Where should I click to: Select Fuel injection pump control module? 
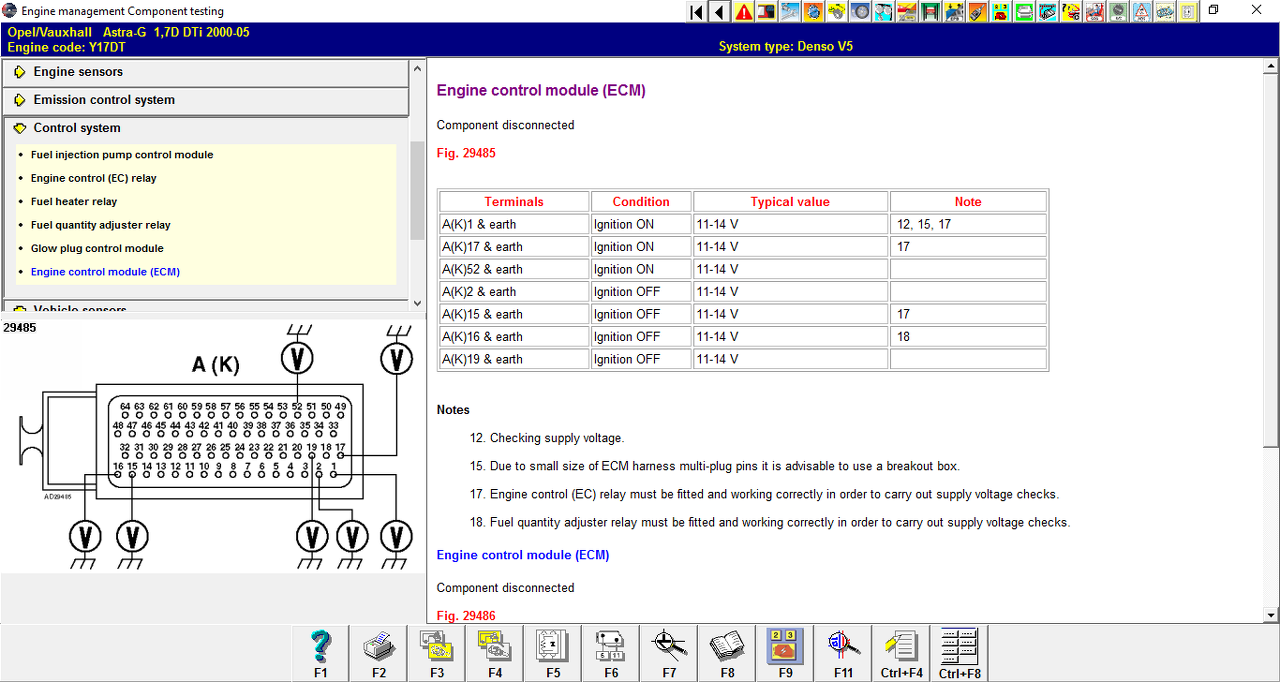click(x=122, y=155)
